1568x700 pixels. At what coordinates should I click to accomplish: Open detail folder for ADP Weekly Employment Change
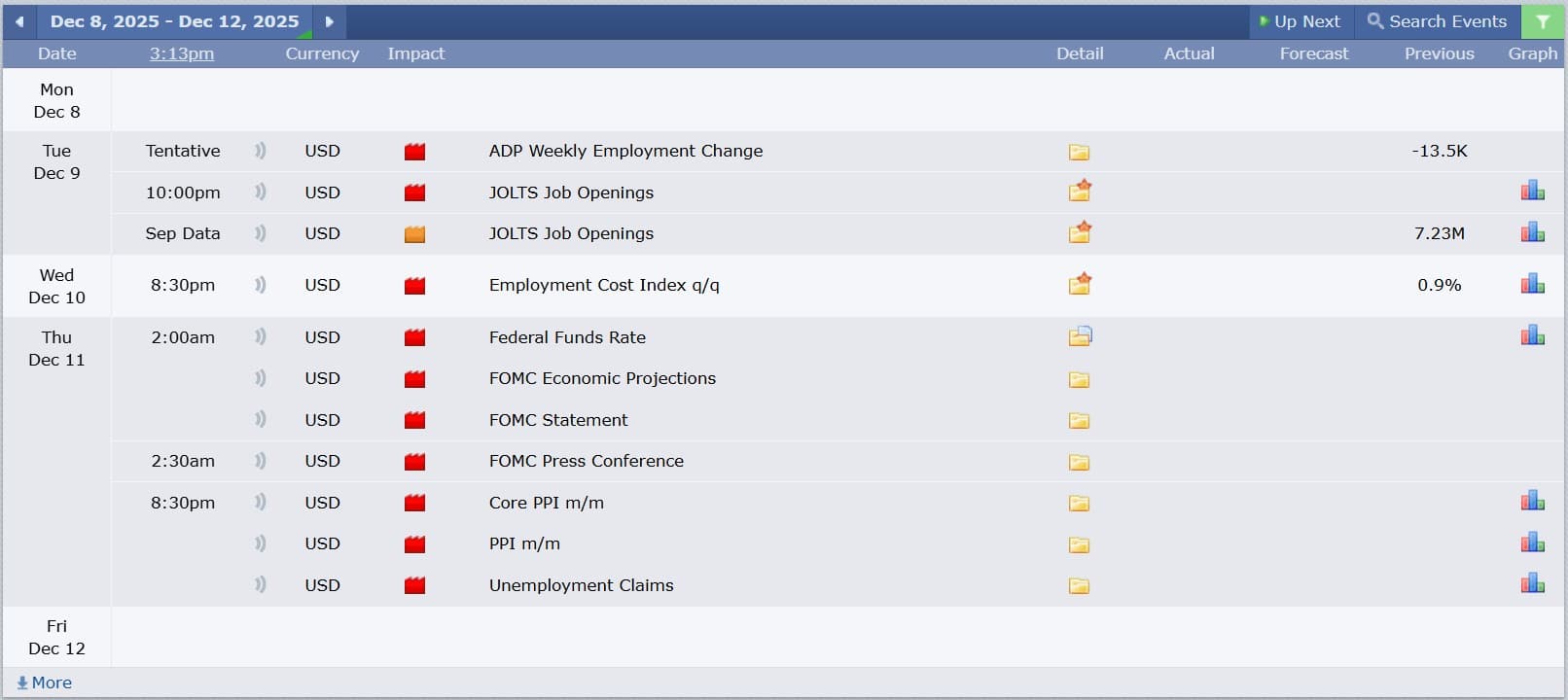click(x=1079, y=152)
